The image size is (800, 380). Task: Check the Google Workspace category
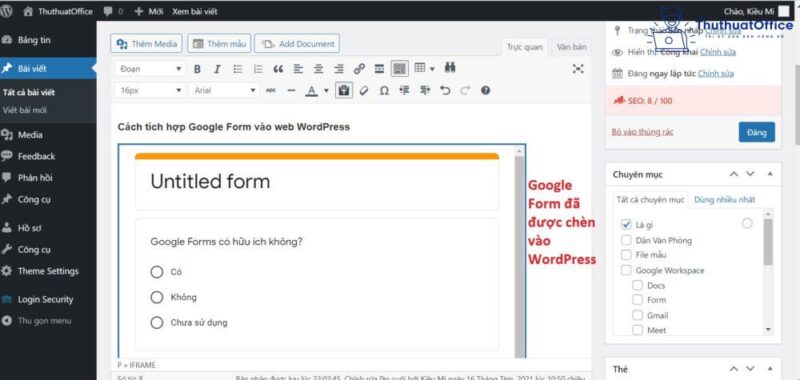click(x=626, y=270)
